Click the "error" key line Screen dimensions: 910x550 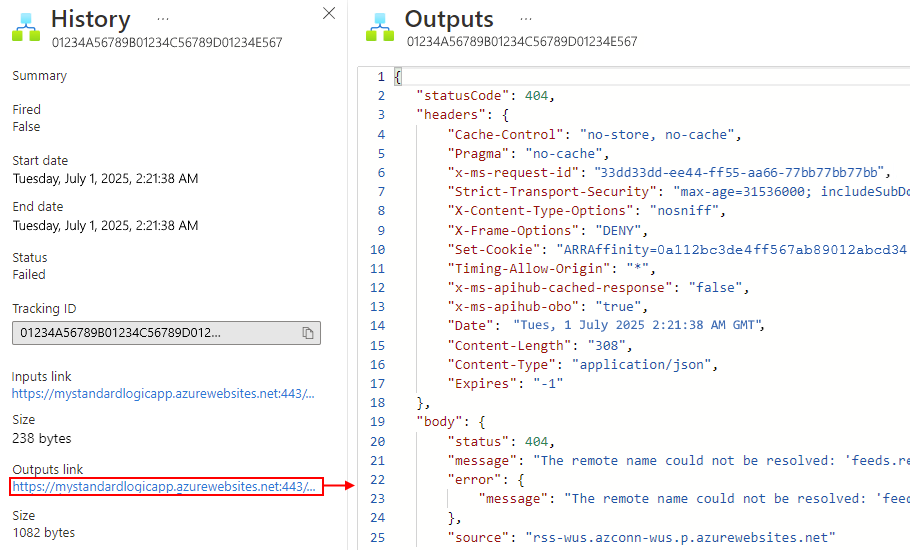tap(486, 480)
